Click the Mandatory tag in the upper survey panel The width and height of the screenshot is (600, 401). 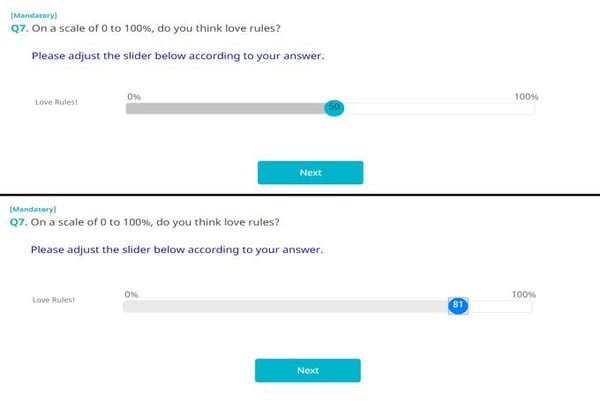(34, 15)
